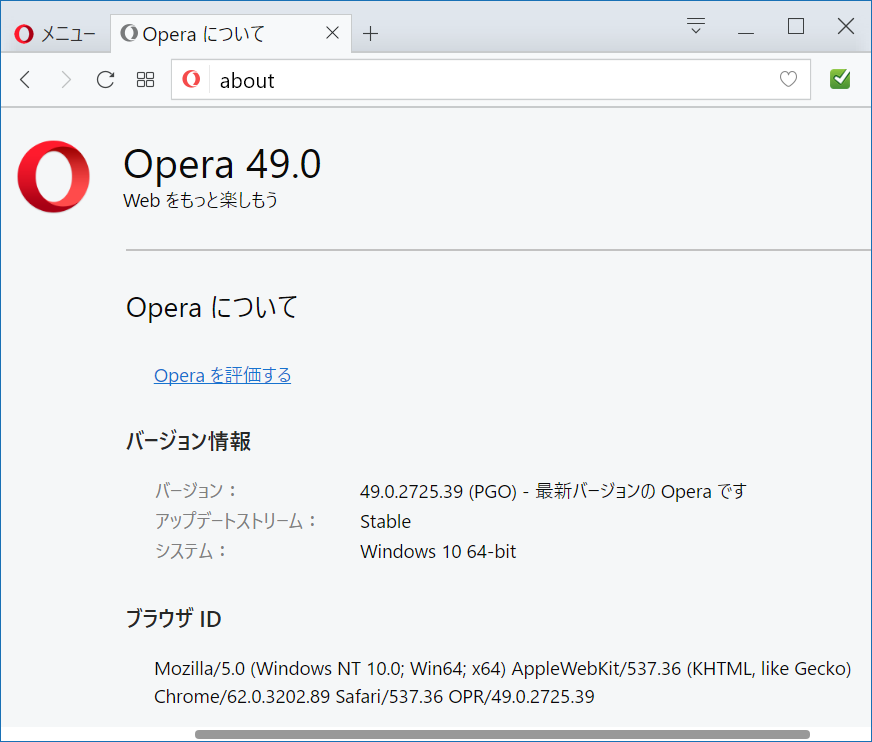Click the horizontal scrollbar at the bottom
The height and width of the screenshot is (742, 872).
click(x=502, y=735)
